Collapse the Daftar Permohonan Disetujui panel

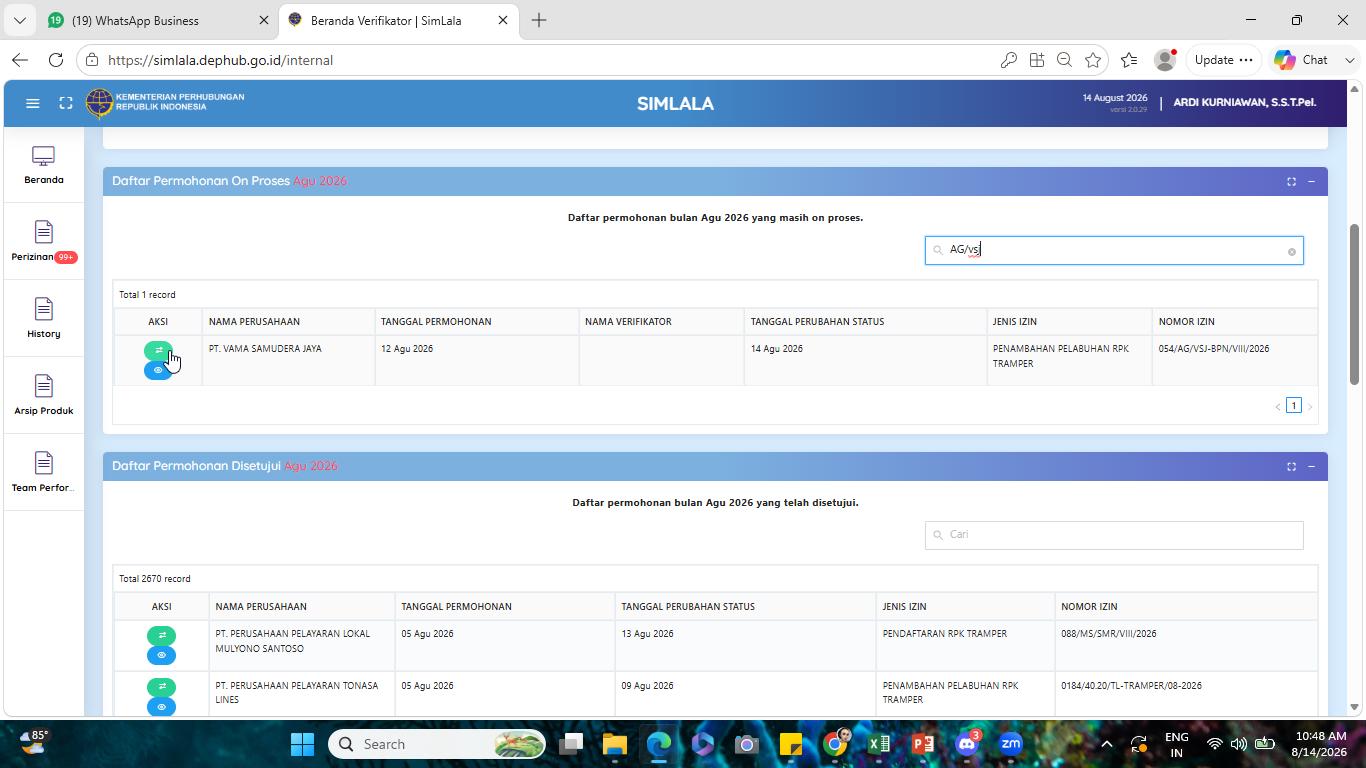[x=1311, y=466]
